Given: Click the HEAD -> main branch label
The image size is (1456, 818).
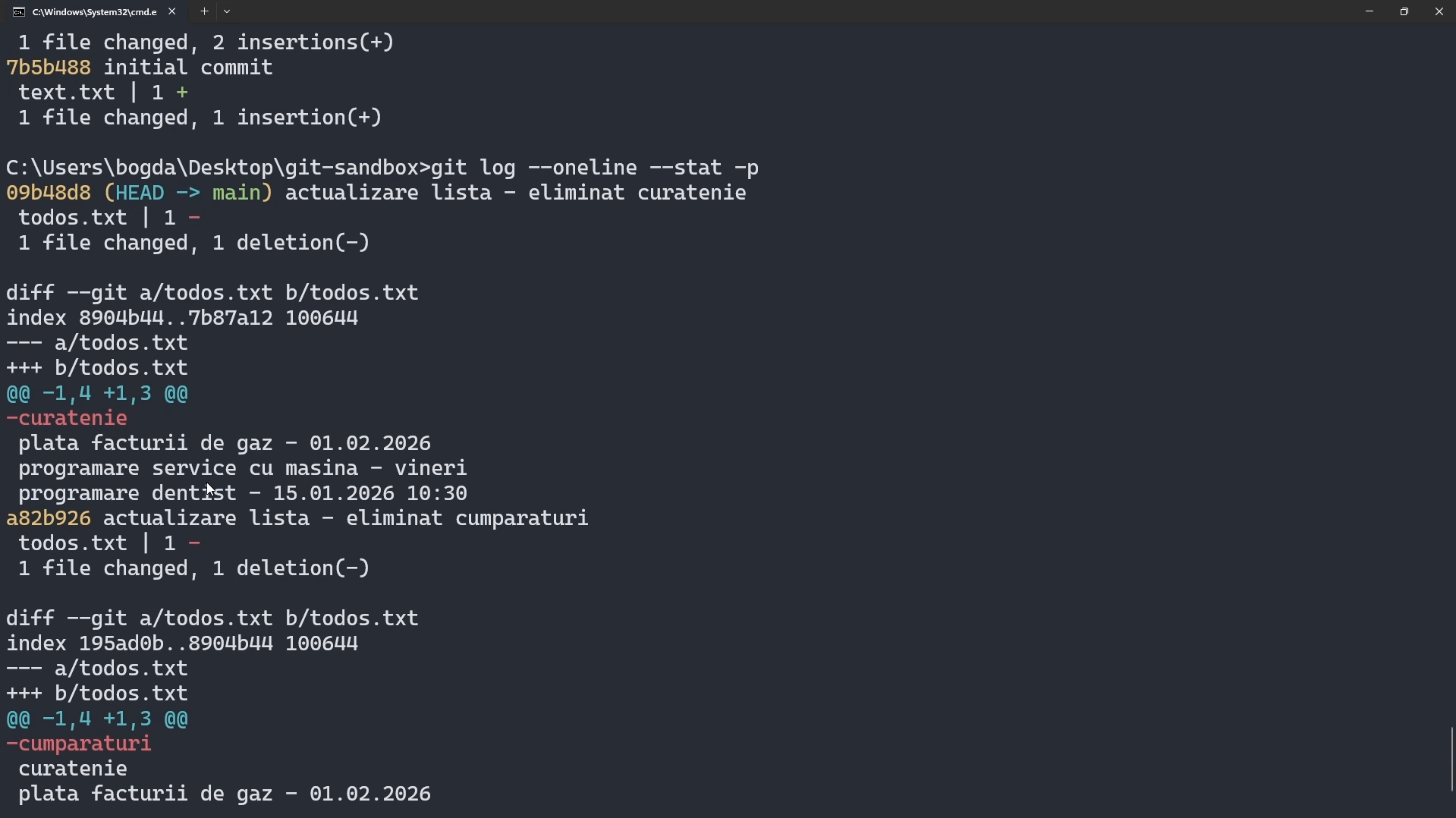Looking at the screenshot, I should pyautogui.click(x=188, y=193).
